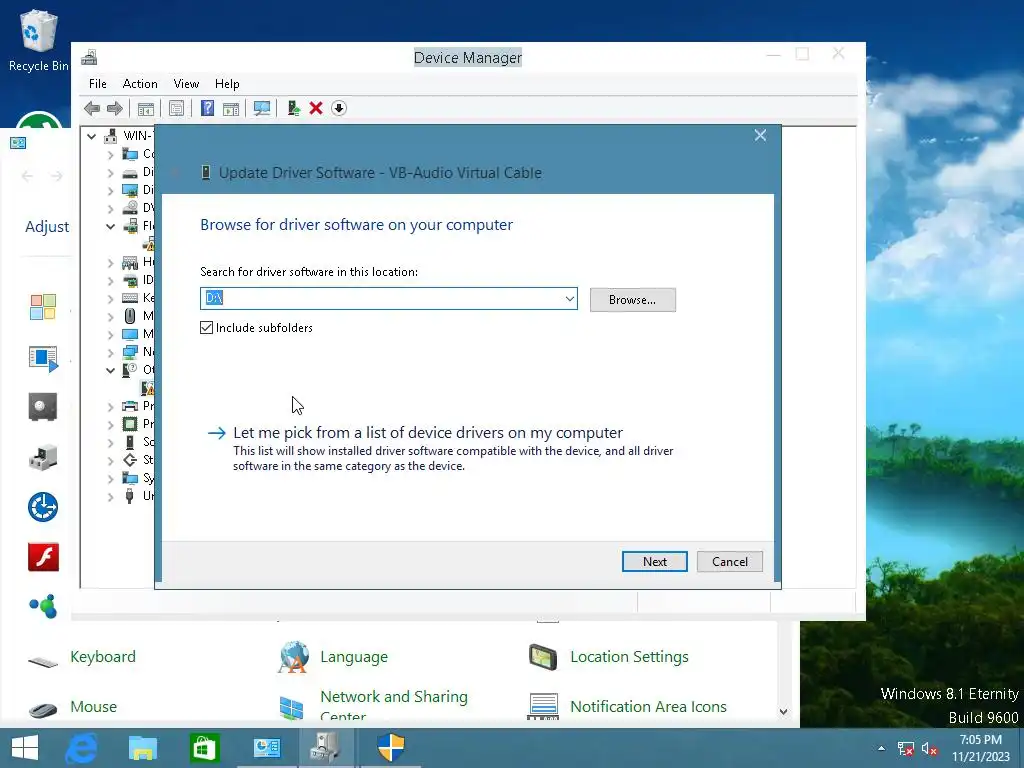This screenshot has height=768, width=1024.
Task: Open Network and Sharing Center link
Action: (394, 706)
